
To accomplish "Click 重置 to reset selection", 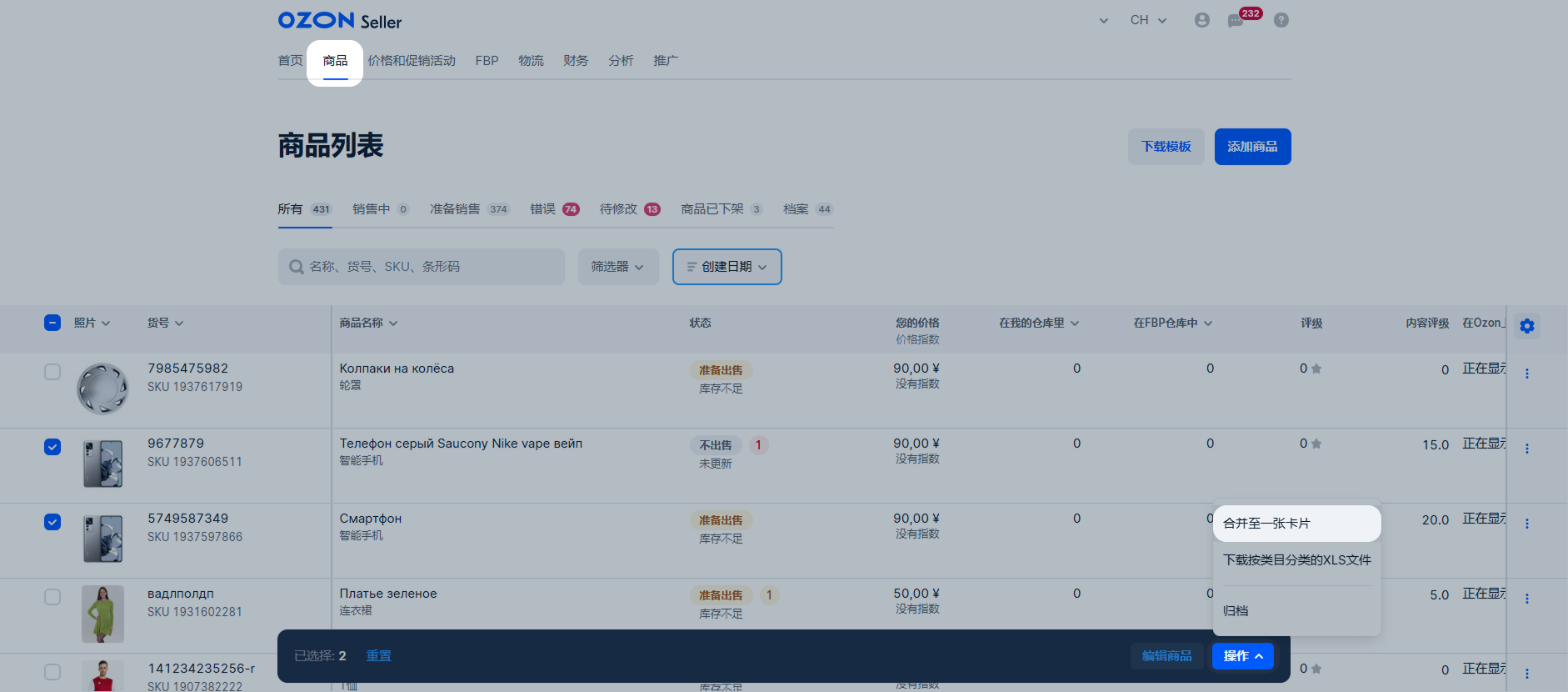I will [x=378, y=656].
